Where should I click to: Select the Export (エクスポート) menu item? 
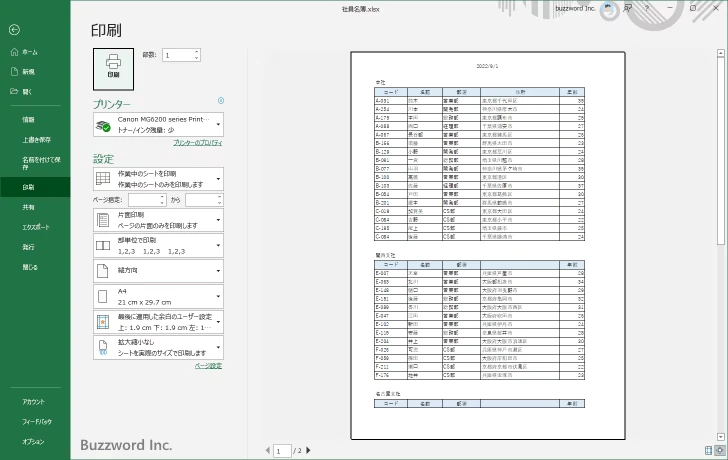pos(35,227)
